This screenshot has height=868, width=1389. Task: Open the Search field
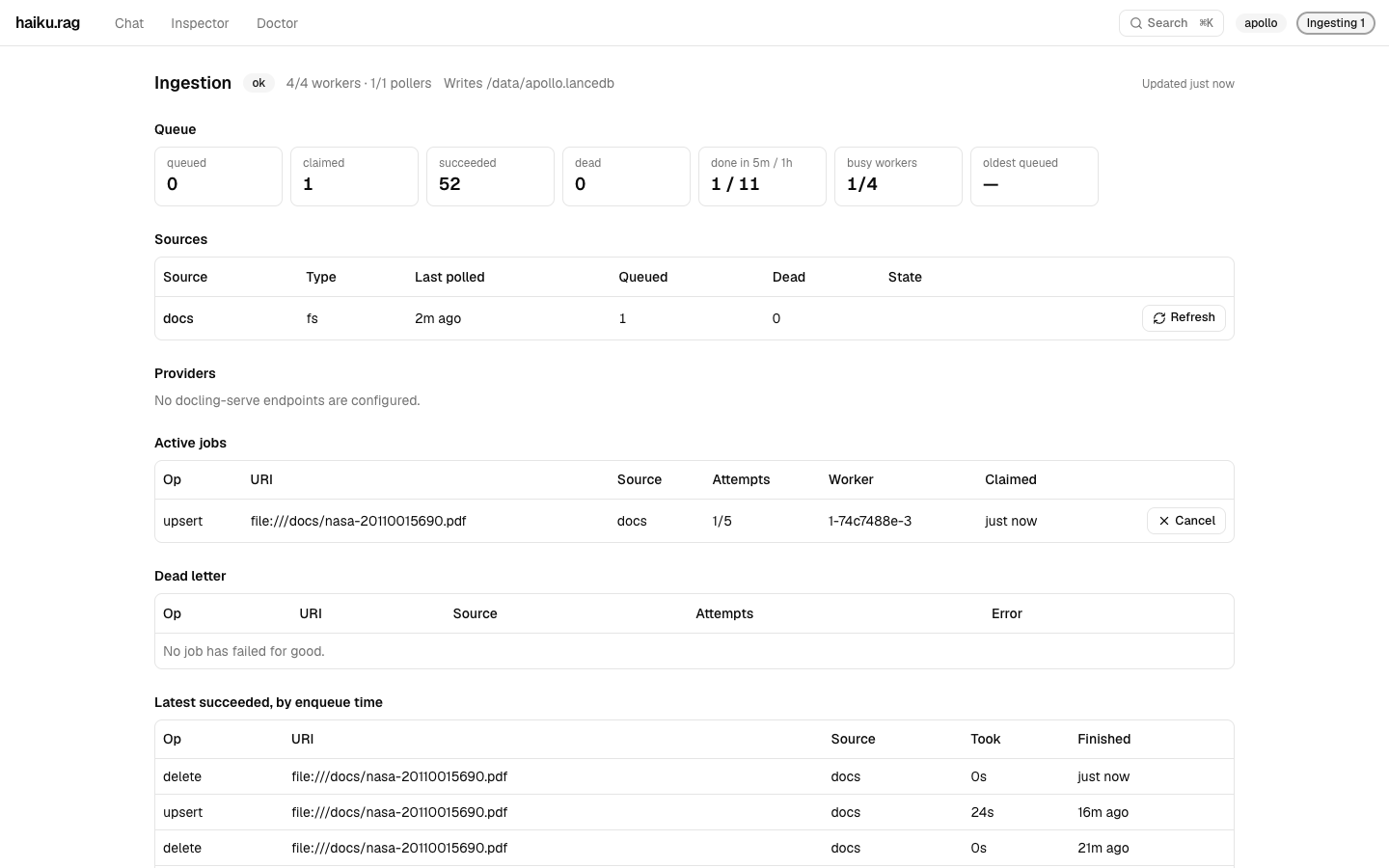point(1171,23)
